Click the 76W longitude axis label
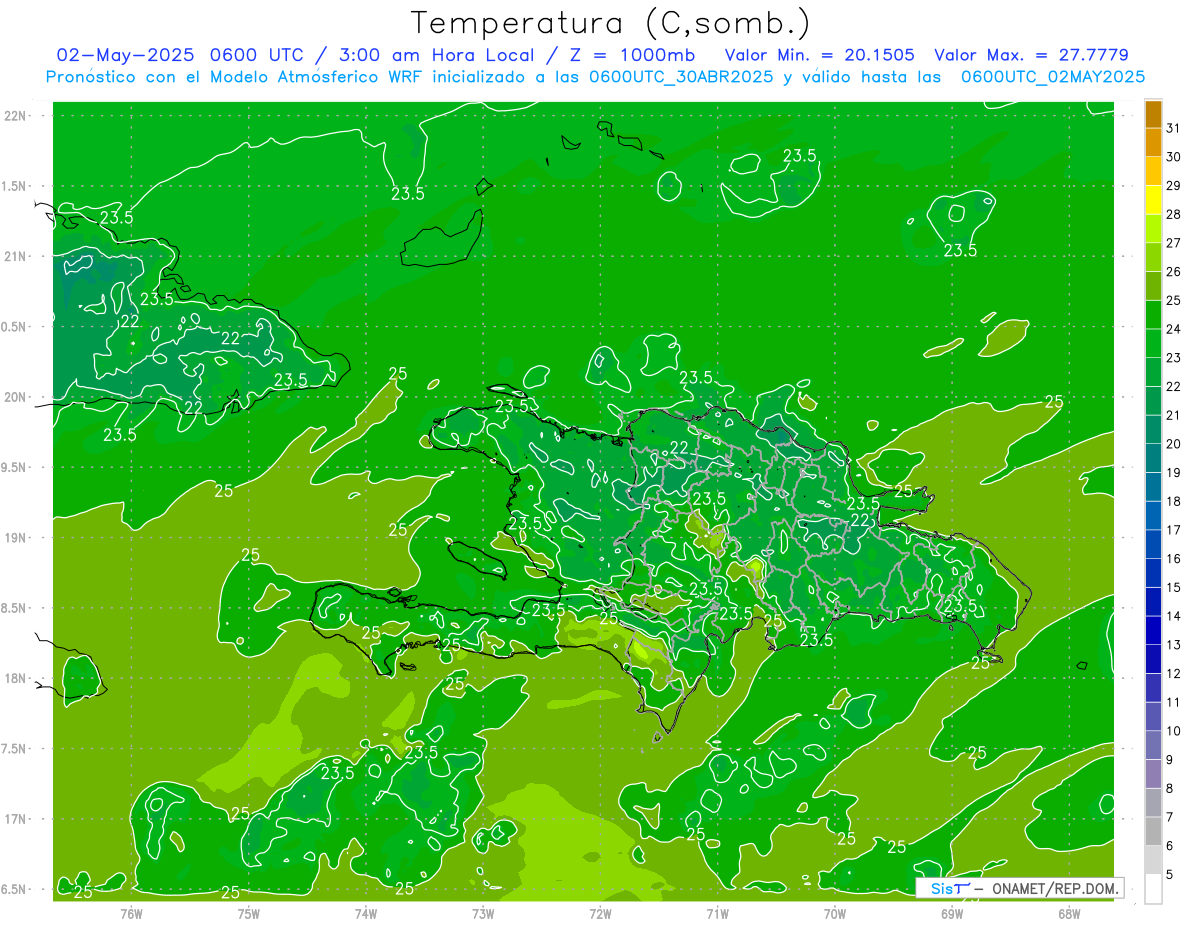The image size is (1200, 927). 131,913
